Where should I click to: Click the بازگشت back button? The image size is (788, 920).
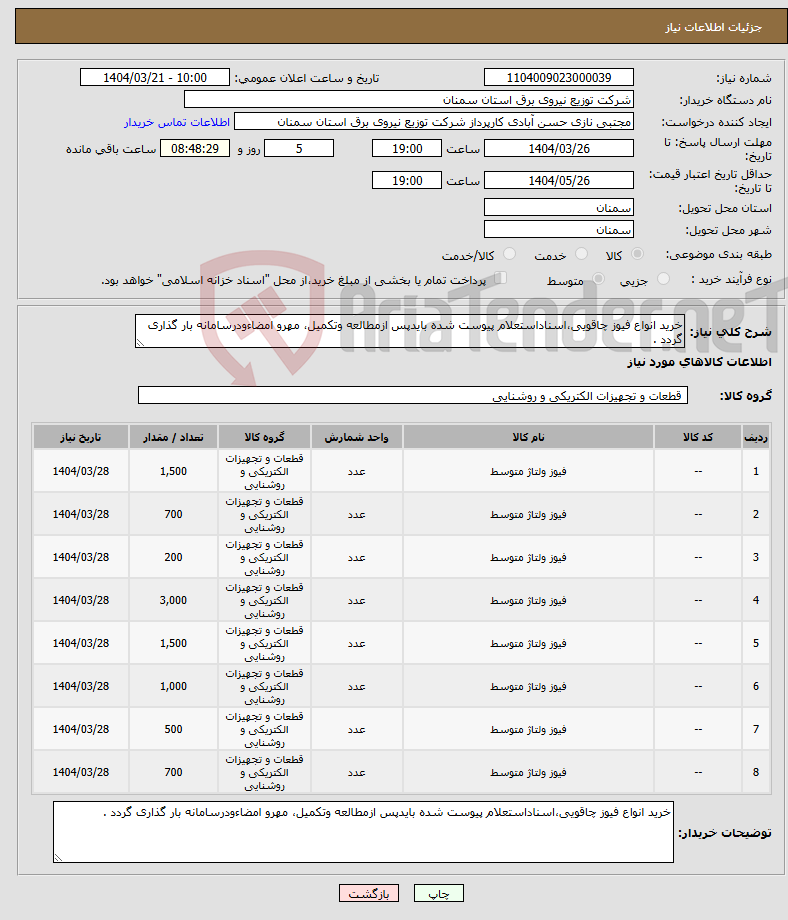coord(368,893)
